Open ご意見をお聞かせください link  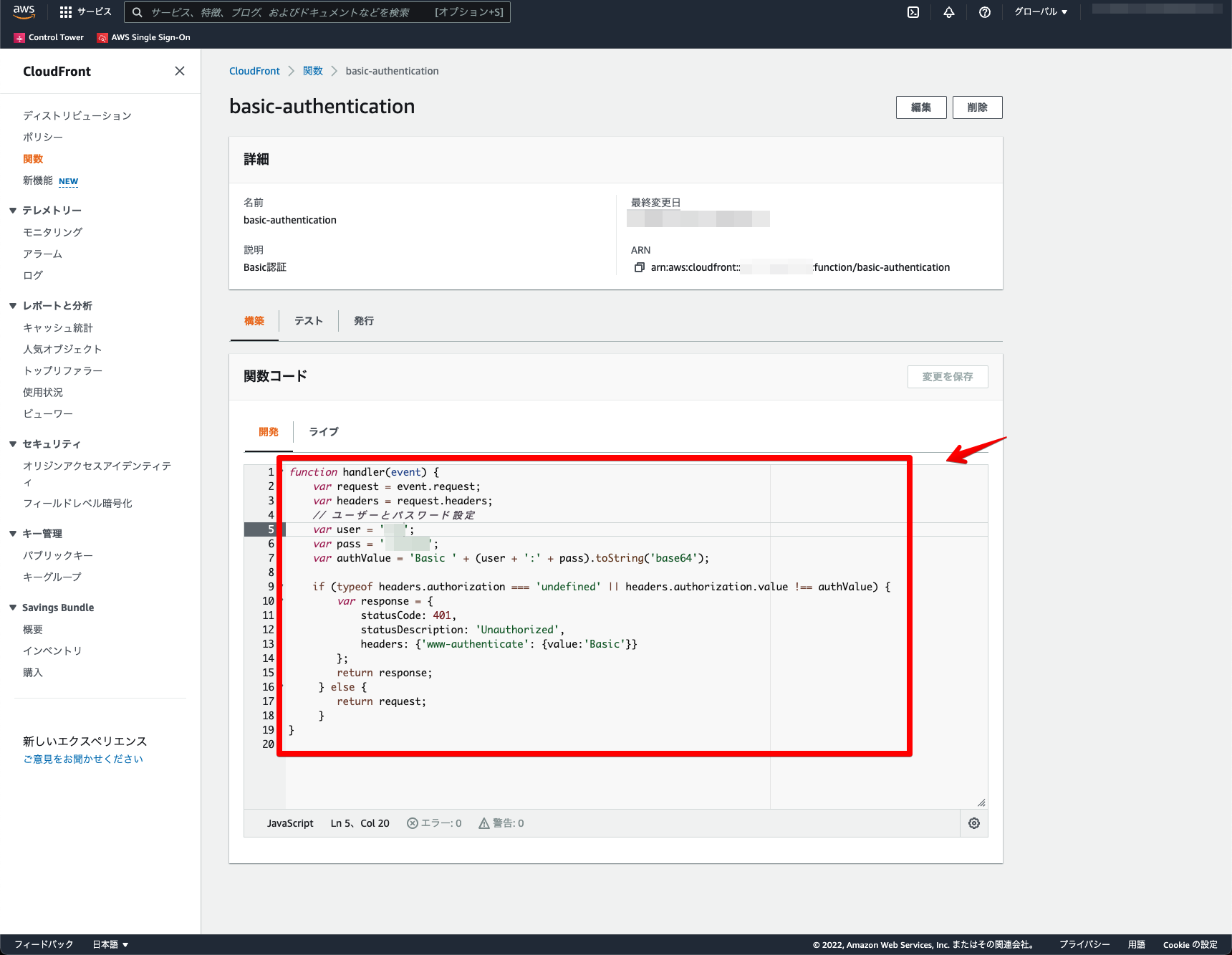[x=83, y=759]
